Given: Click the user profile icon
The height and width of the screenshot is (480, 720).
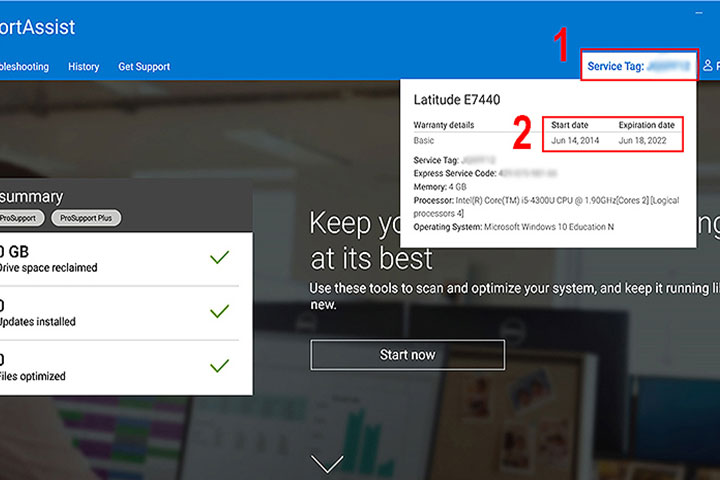Looking at the screenshot, I should (x=708, y=66).
